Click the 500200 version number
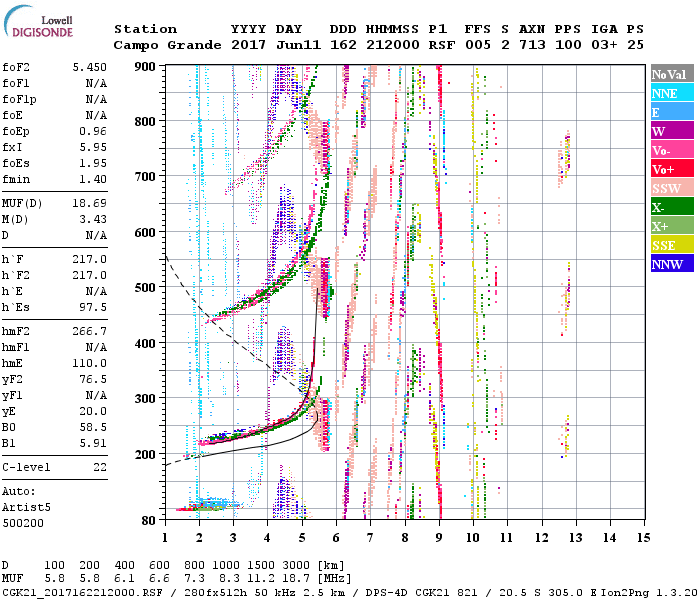Screen dimensions: 700x600 [23, 524]
